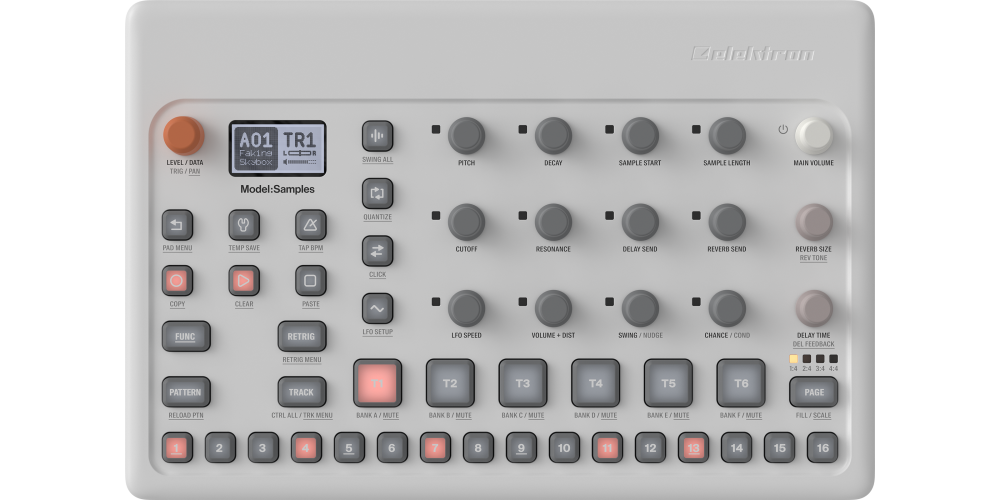Screen dimensions: 1000x500
Task: Hit the red Record button
Action: click(177, 281)
